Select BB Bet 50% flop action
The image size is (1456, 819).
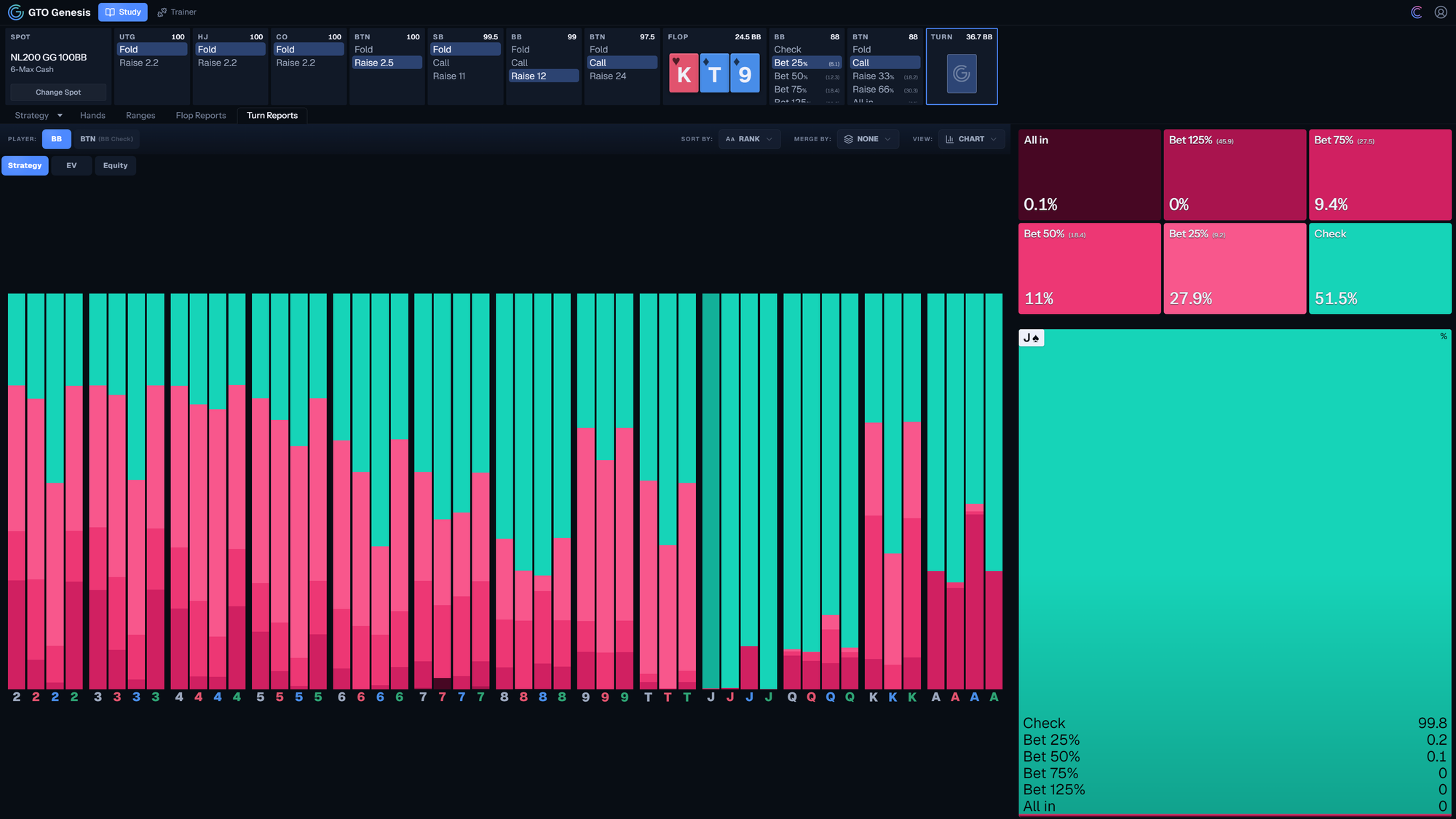pos(807,76)
